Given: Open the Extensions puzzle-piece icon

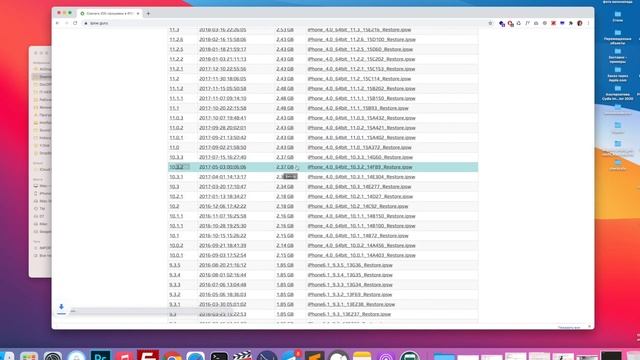Looking at the screenshot, I should [x=571, y=23].
